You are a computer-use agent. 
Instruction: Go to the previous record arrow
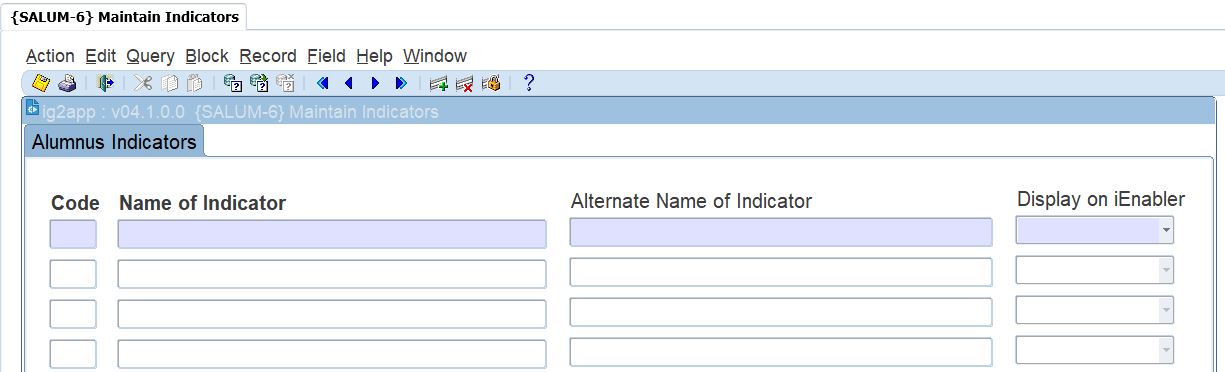click(348, 83)
